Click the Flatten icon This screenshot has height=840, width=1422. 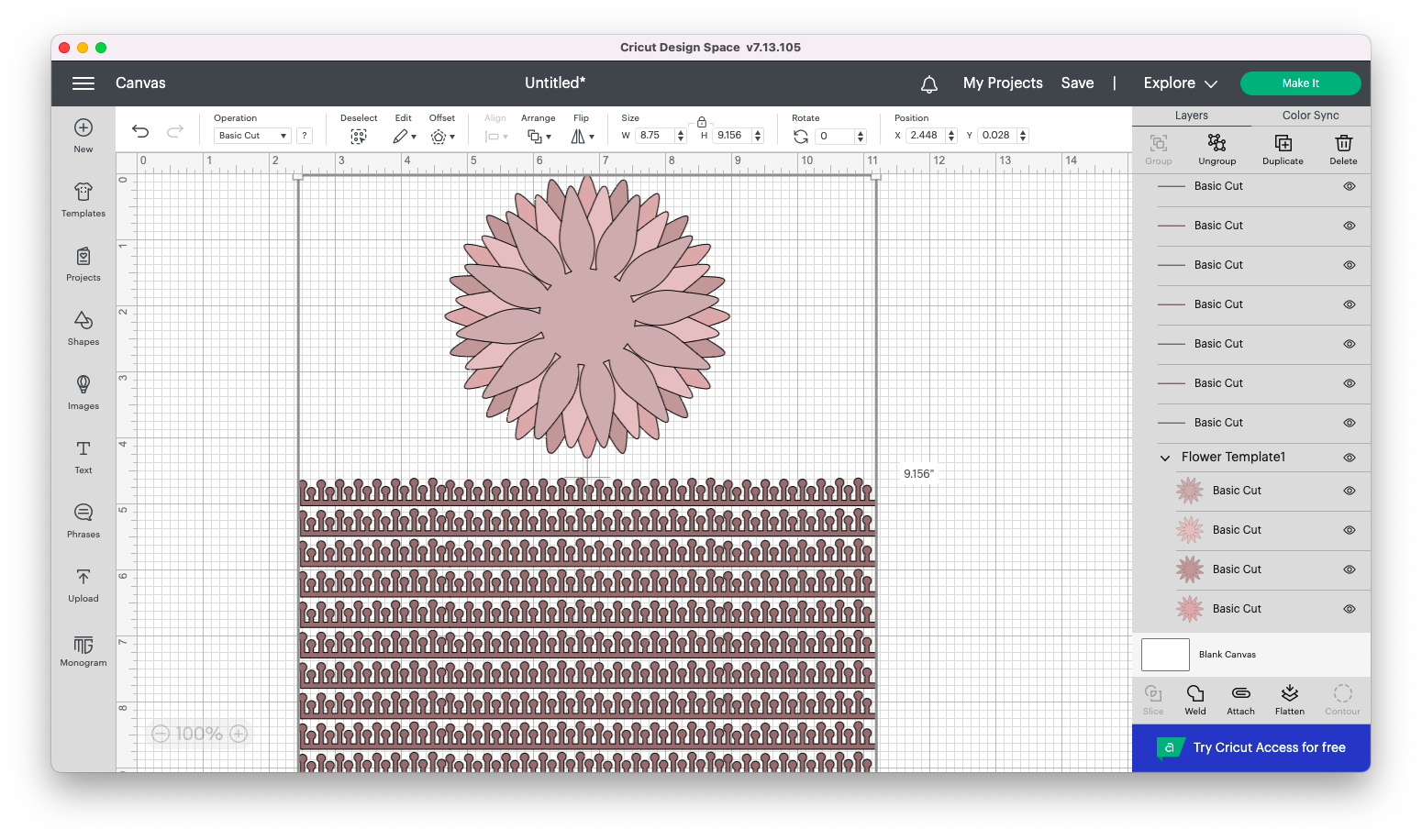(1290, 699)
